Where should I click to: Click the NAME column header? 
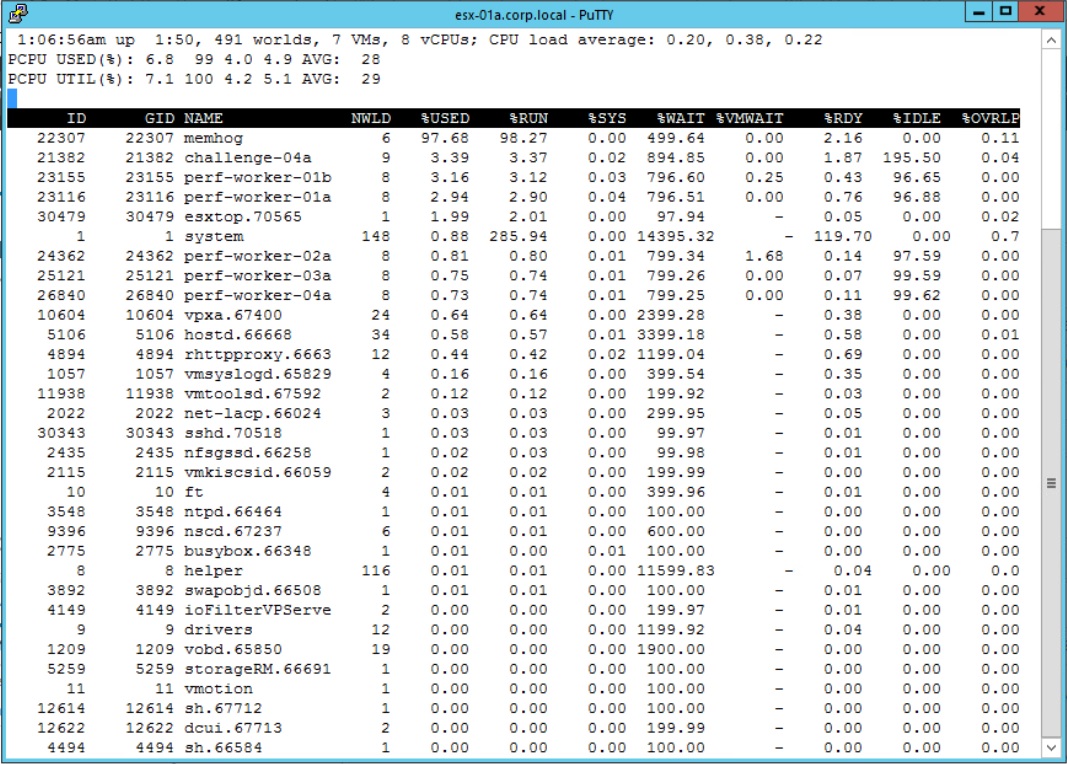[x=203, y=118]
